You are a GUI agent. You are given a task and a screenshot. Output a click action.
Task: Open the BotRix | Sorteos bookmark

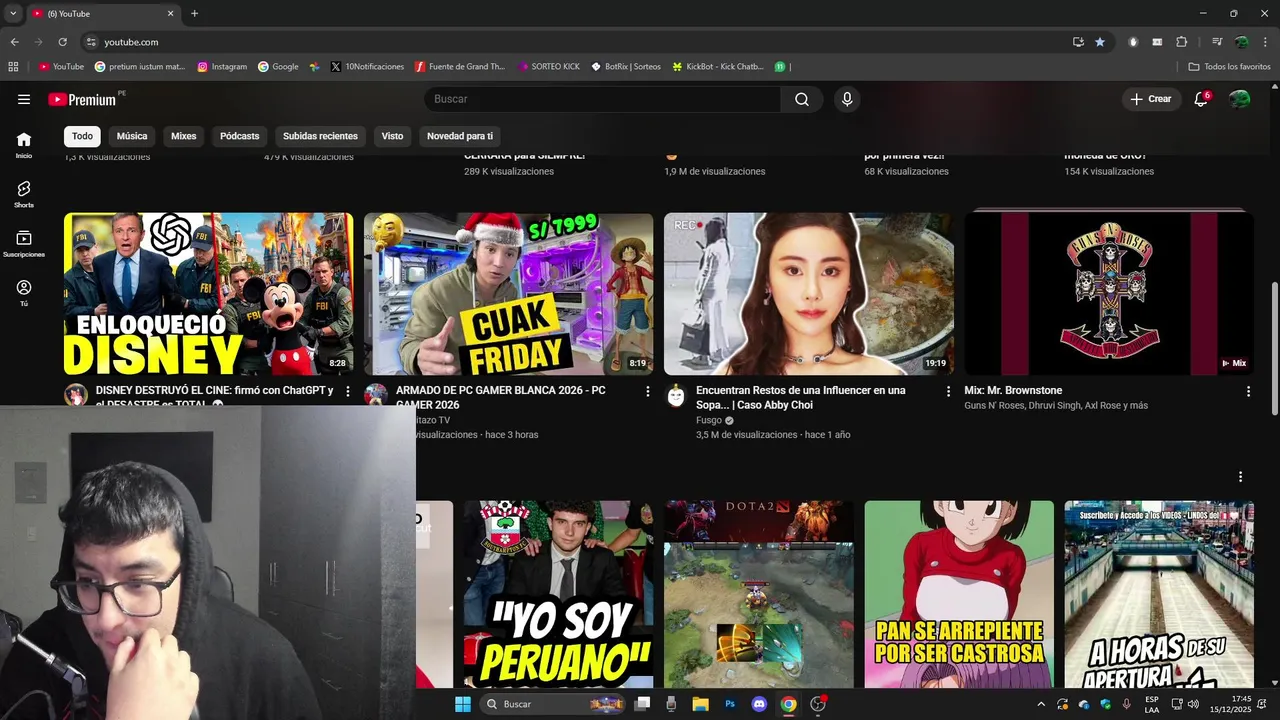click(626, 67)
